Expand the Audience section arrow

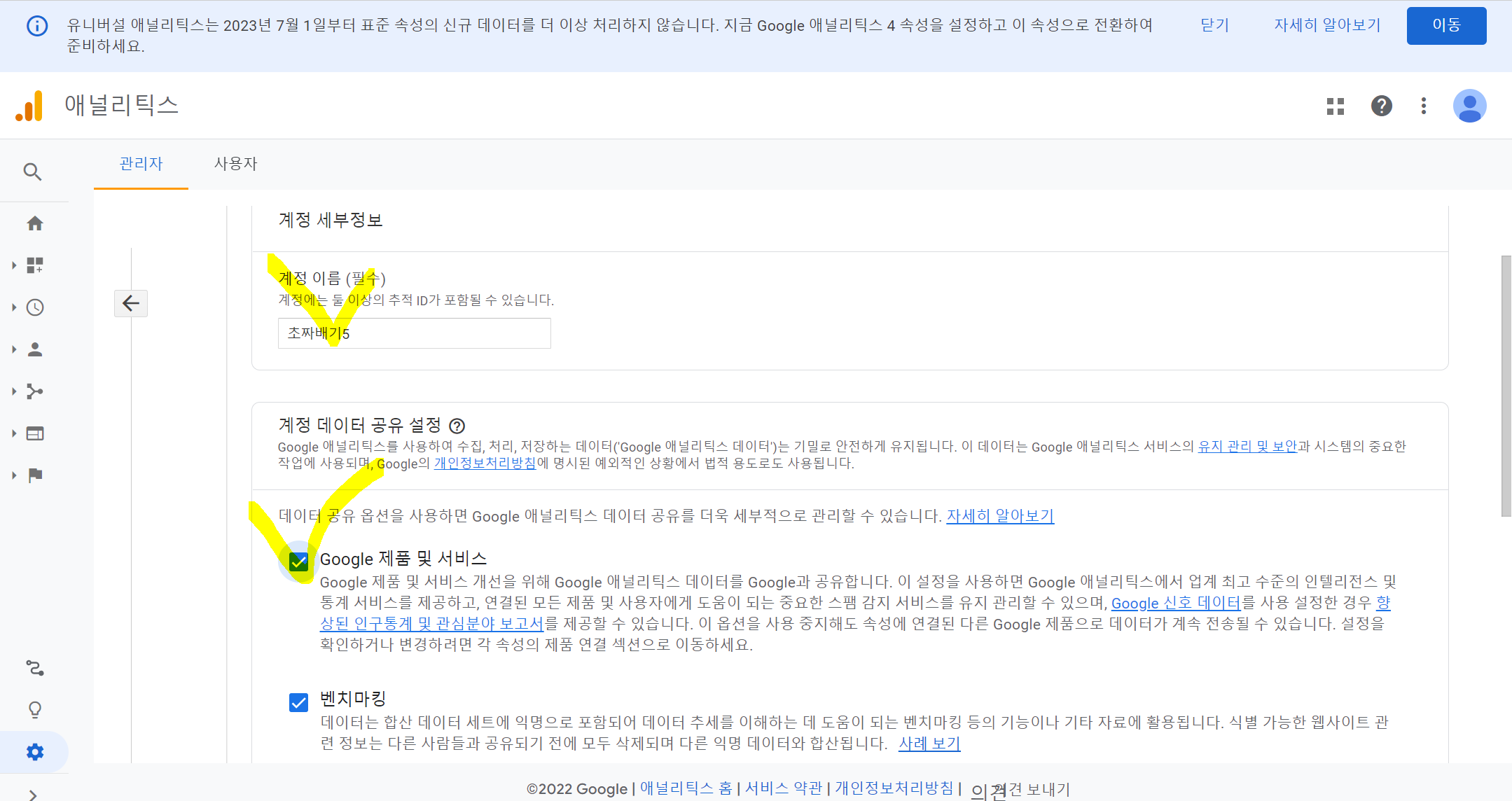point(14,349)
